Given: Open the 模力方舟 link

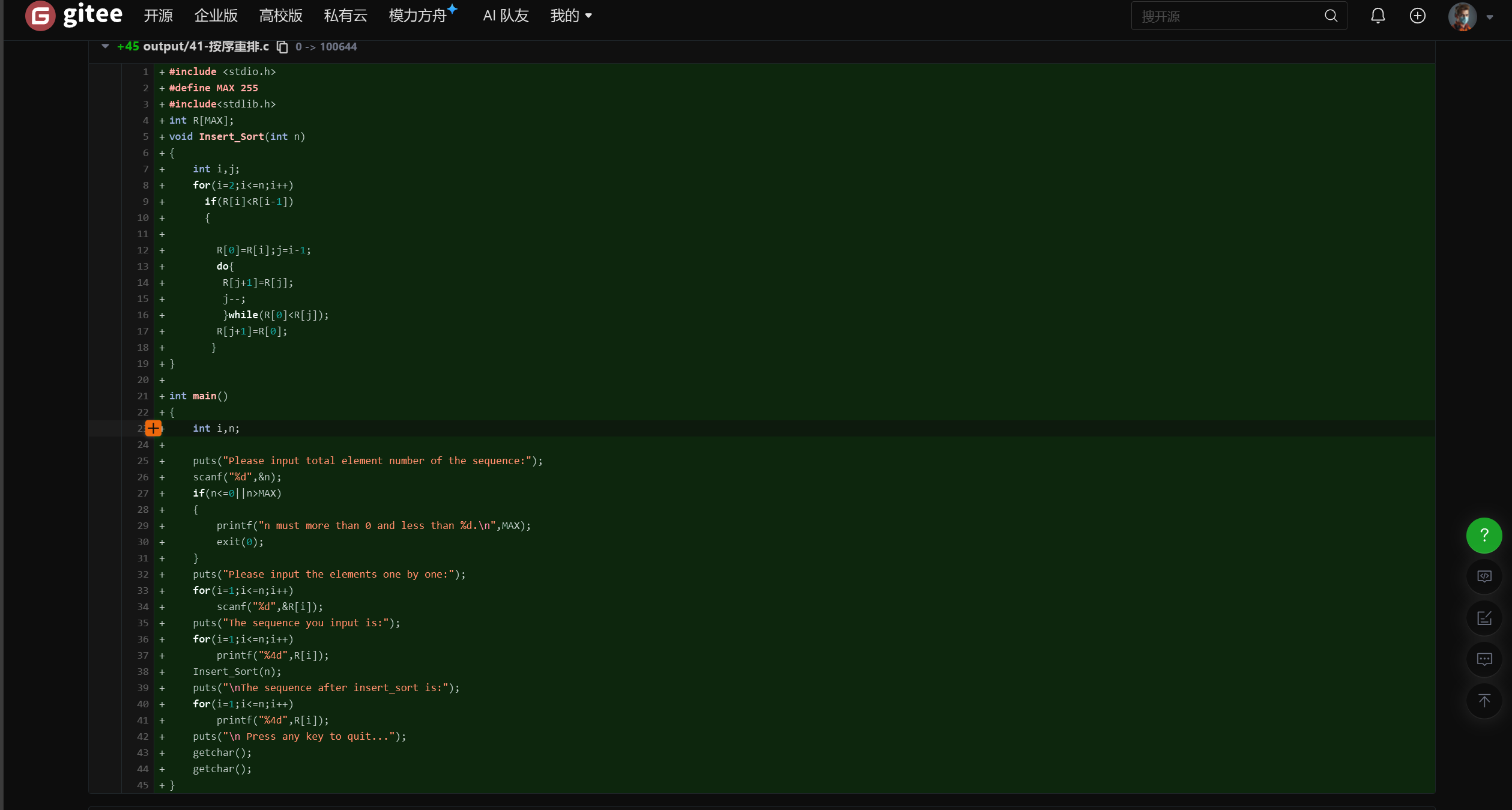Looking at the screenshot, I should click(418, 16).
